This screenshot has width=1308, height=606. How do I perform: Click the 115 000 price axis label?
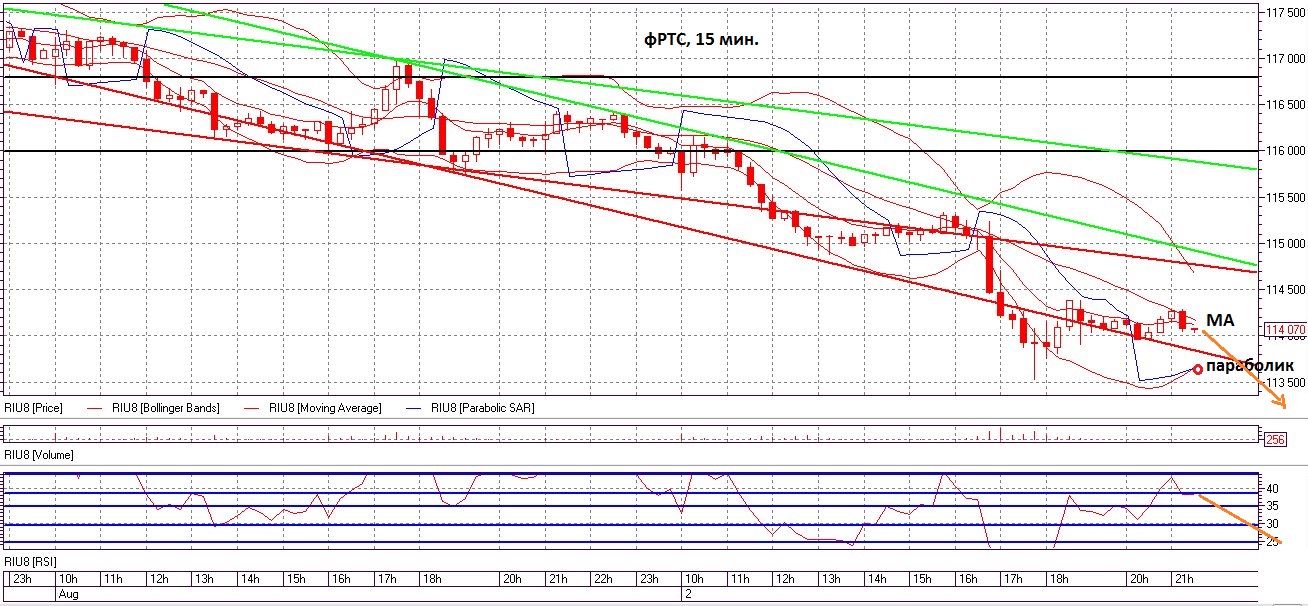[x=1284, y=243]
